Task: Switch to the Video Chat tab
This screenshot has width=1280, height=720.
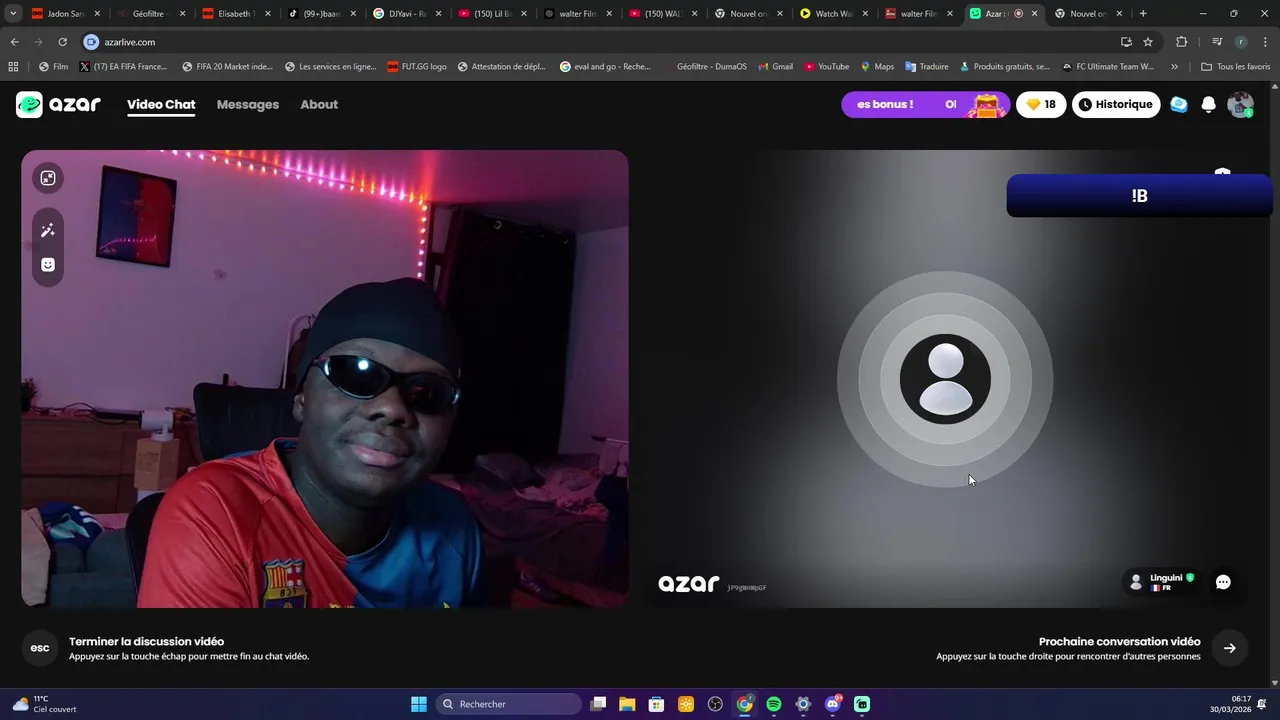Action: [x=161, y=104]
